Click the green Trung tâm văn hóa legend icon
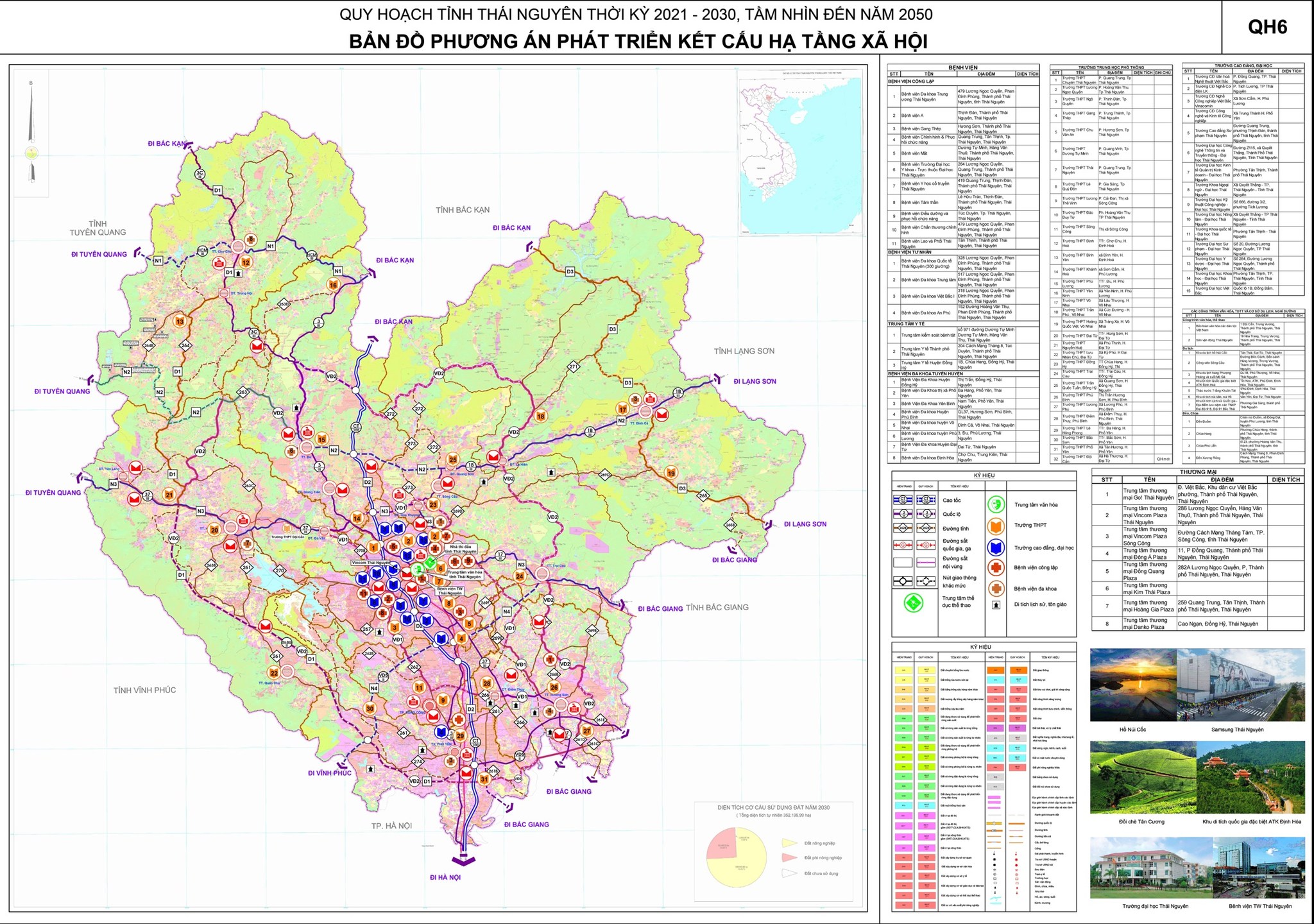This screenshot has height=924, width=1314. 995,504
